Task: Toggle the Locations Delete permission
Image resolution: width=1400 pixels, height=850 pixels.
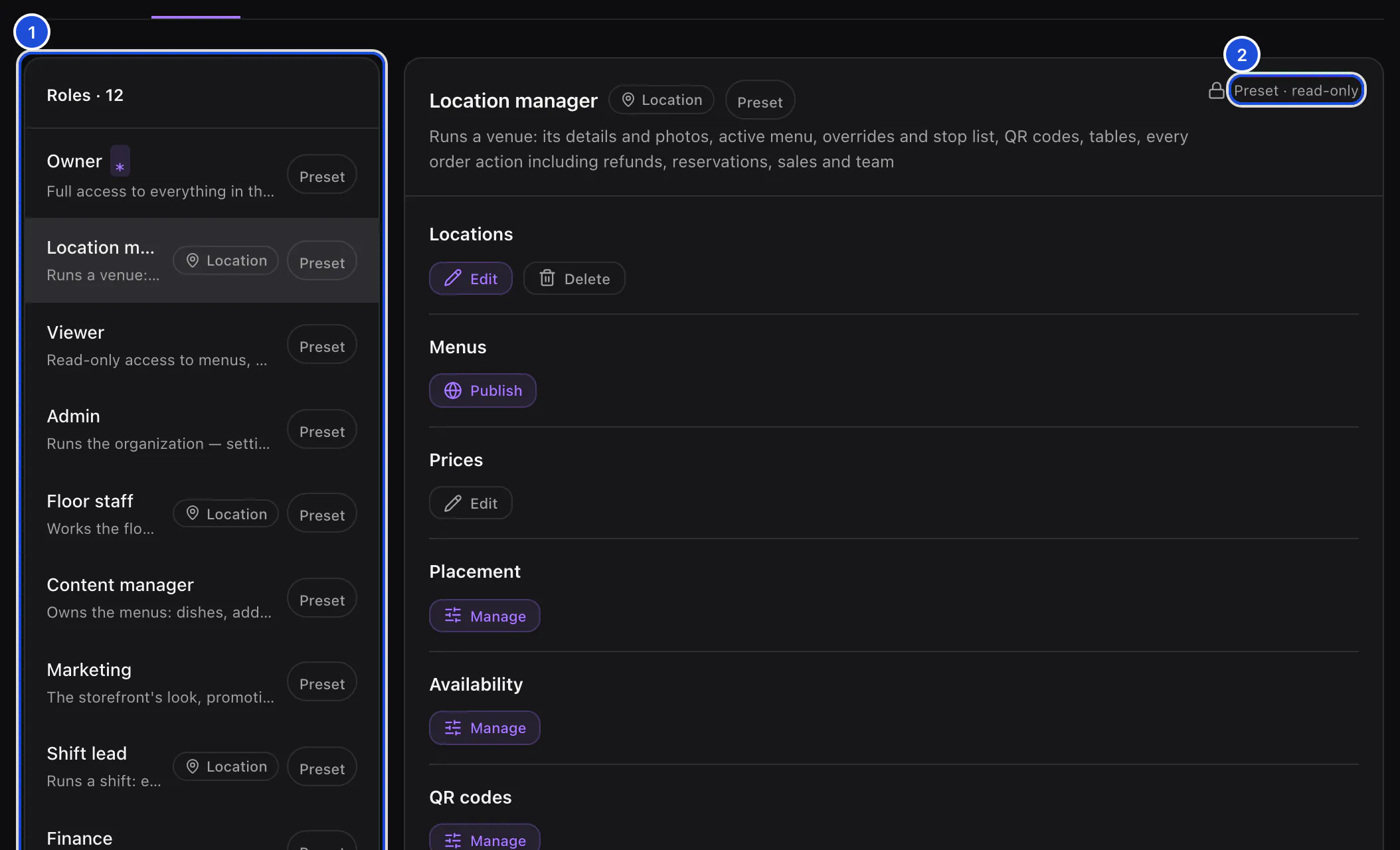Action: pos(574,278)
